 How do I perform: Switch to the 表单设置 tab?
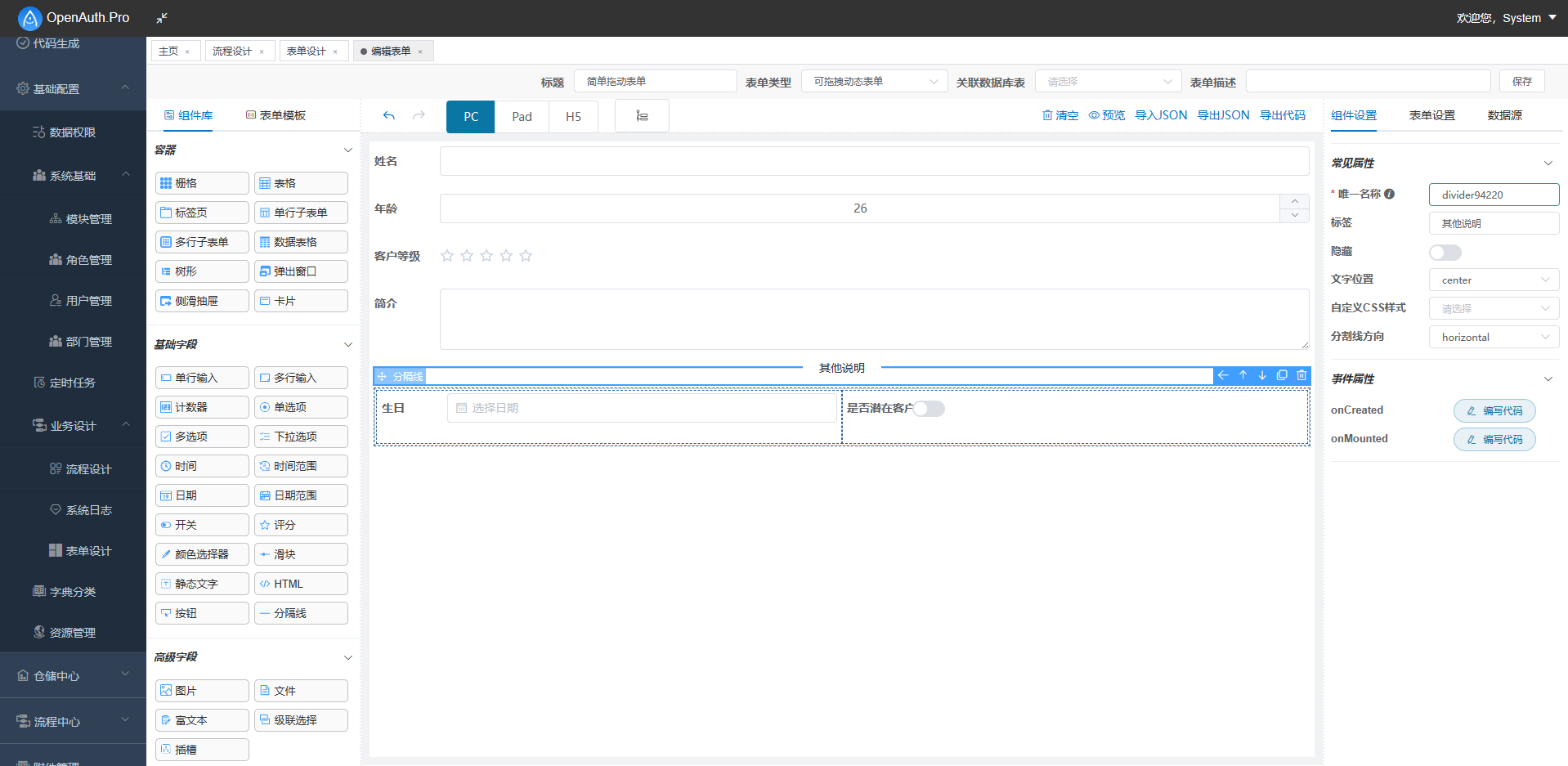pyautogui.click(x=1431, y=115)
